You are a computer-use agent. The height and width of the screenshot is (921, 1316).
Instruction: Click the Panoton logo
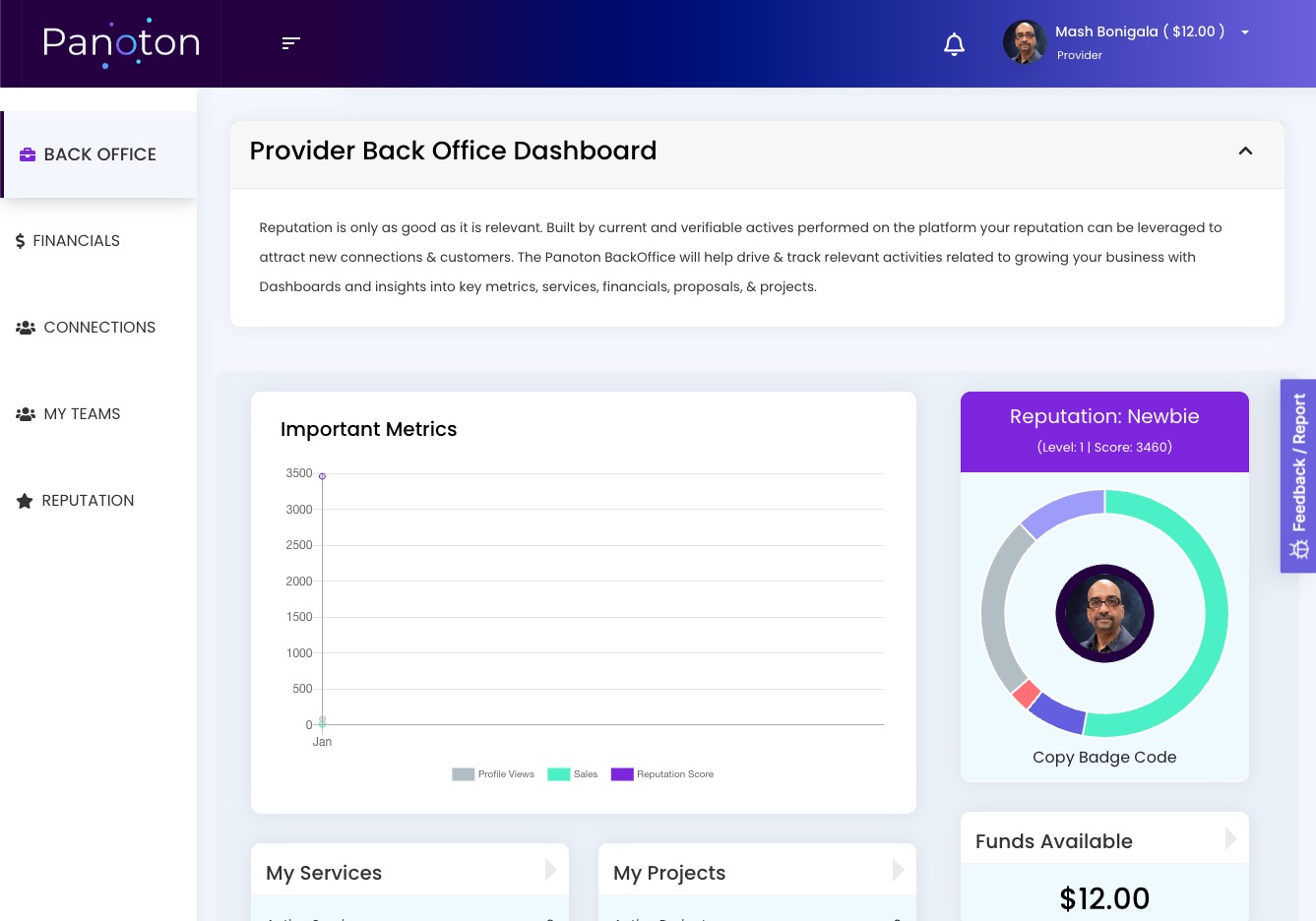coord(121,43)
